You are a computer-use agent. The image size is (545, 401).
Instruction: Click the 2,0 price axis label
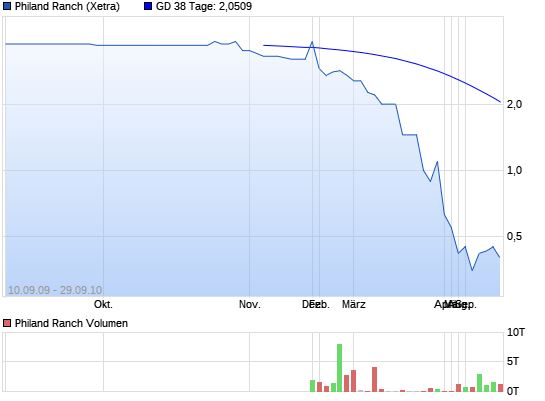click(x=514, y=104)
